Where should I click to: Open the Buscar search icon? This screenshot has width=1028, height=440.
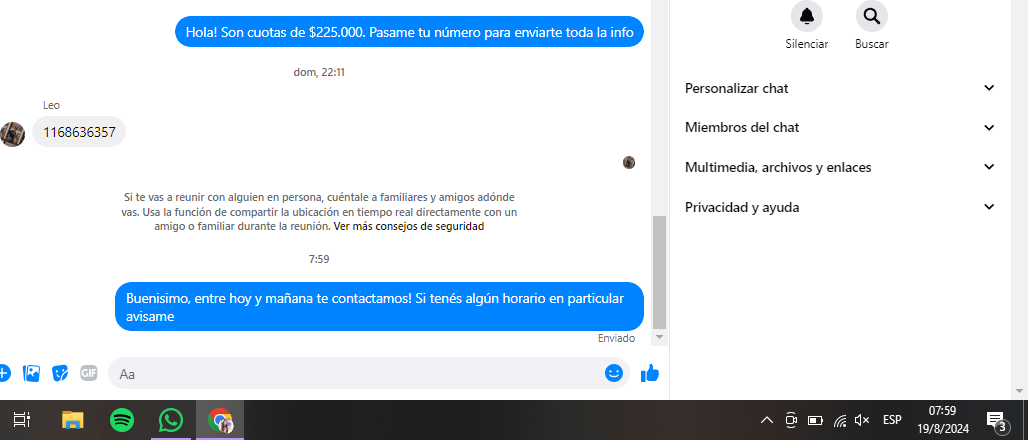click(872, 16)
